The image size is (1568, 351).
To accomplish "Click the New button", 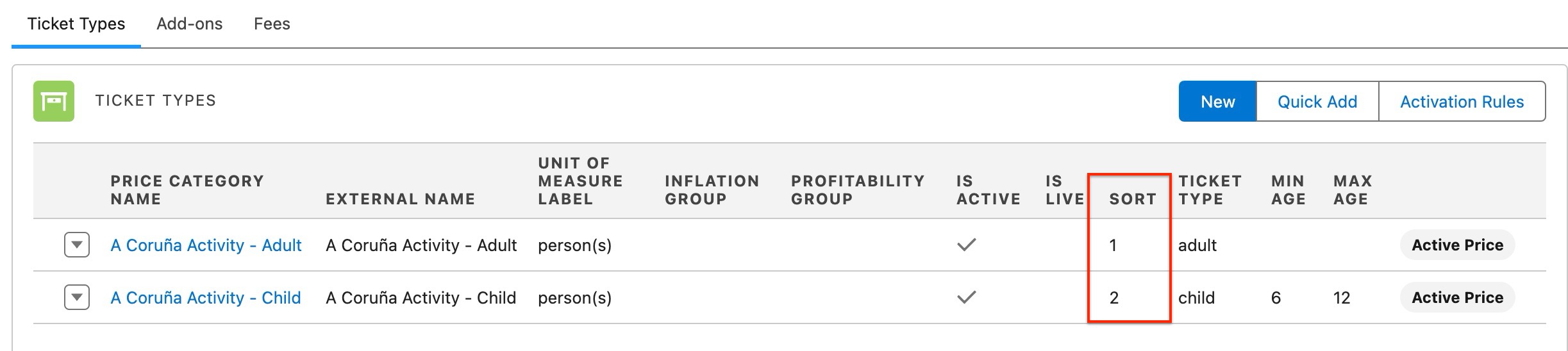I will click(1217, 101).
